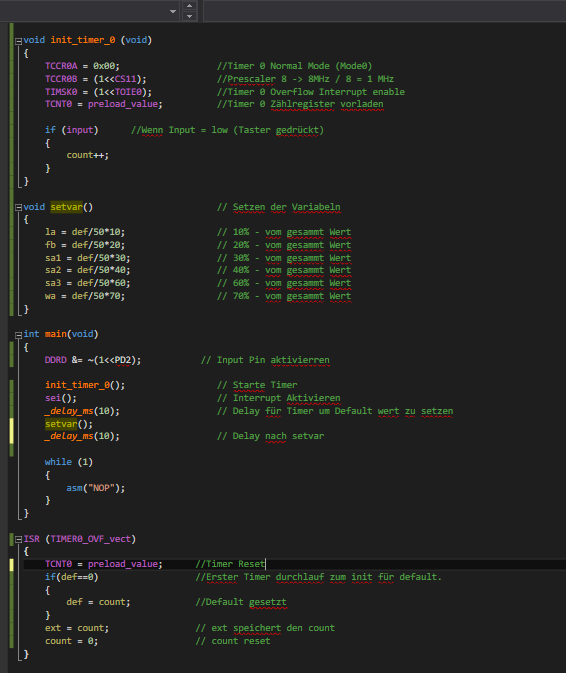Click the CS11 bit identifier
The width and height of the screenshot is (566, 673).
pyautogui.click(x=126, y=79)
